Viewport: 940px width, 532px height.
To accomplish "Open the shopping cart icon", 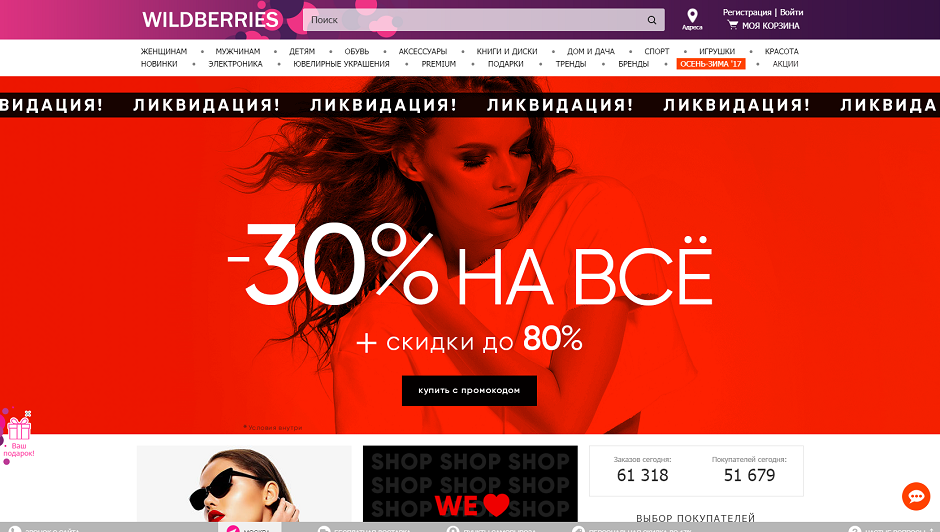I will pos(733,25).
